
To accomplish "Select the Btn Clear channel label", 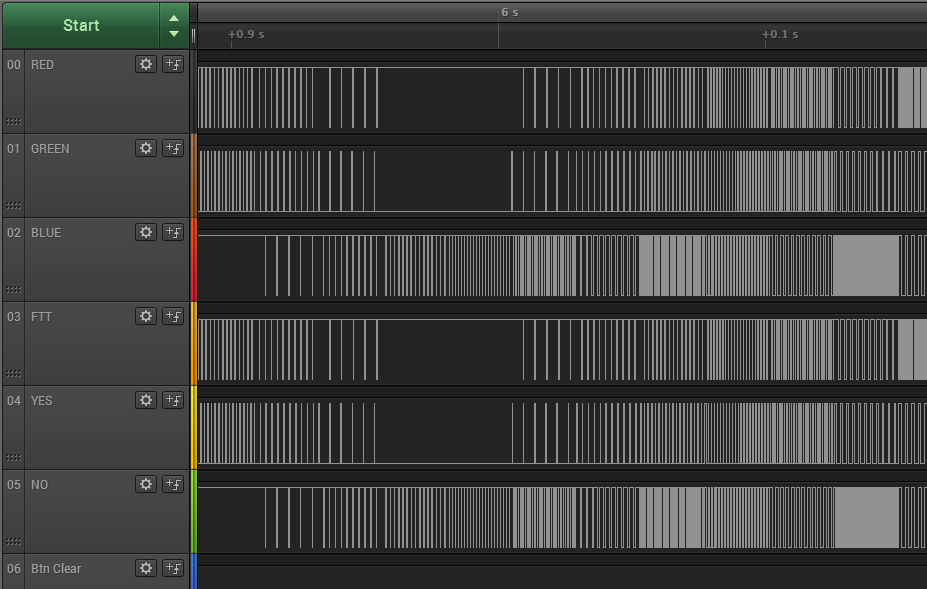I will tap(56, 568).
